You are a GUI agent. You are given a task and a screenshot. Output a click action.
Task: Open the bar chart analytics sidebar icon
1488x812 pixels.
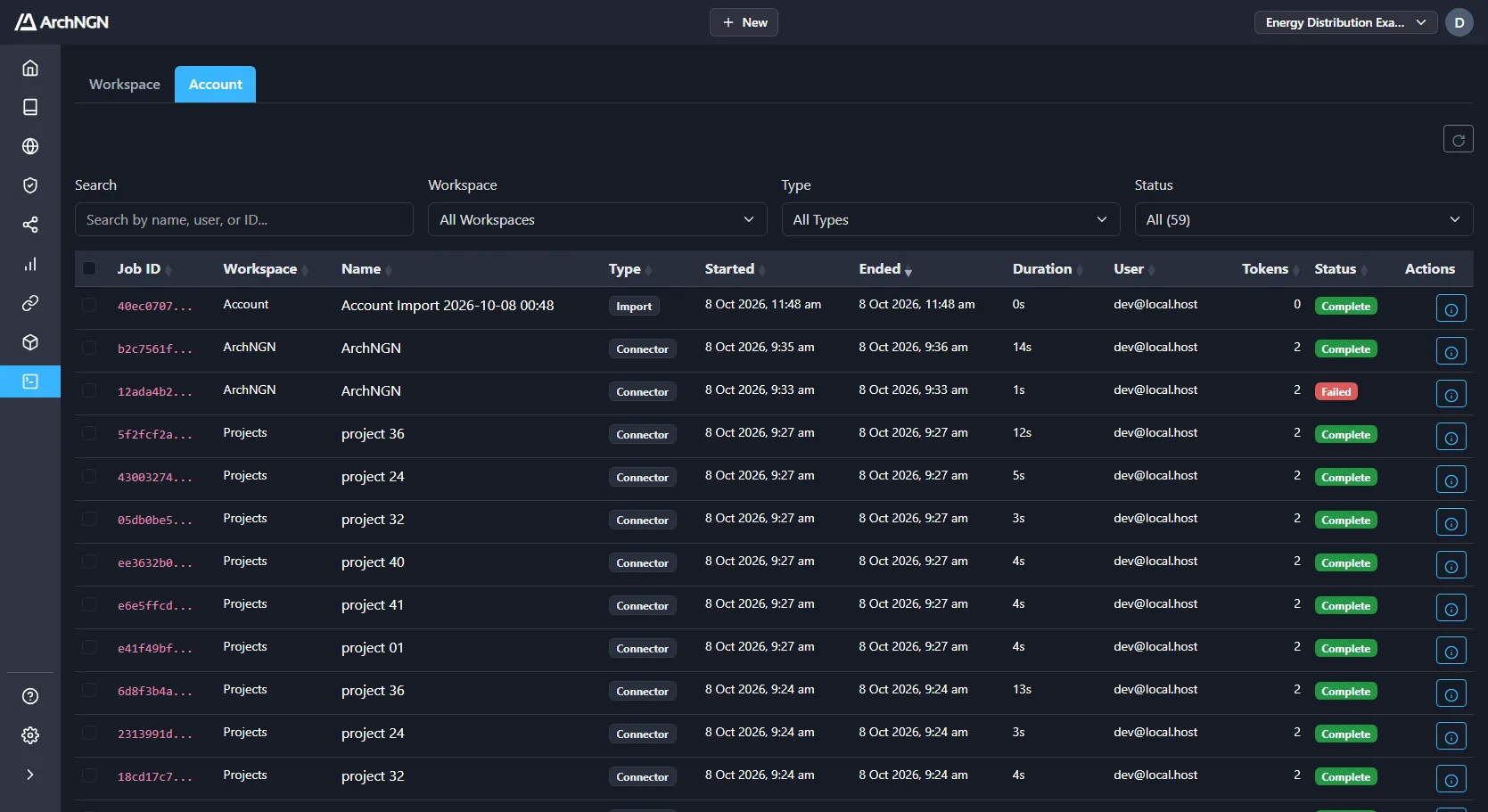point(30,264)
